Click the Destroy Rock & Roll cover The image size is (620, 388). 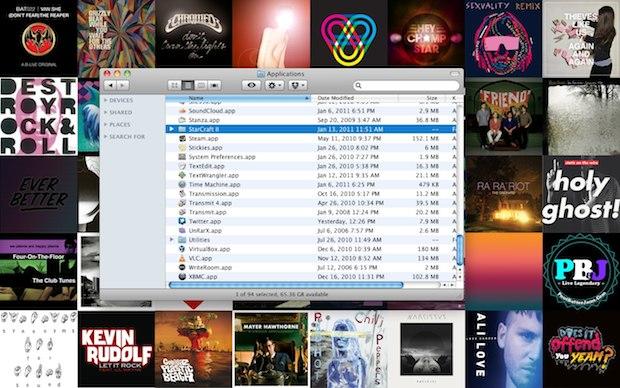tap(38, 116)
